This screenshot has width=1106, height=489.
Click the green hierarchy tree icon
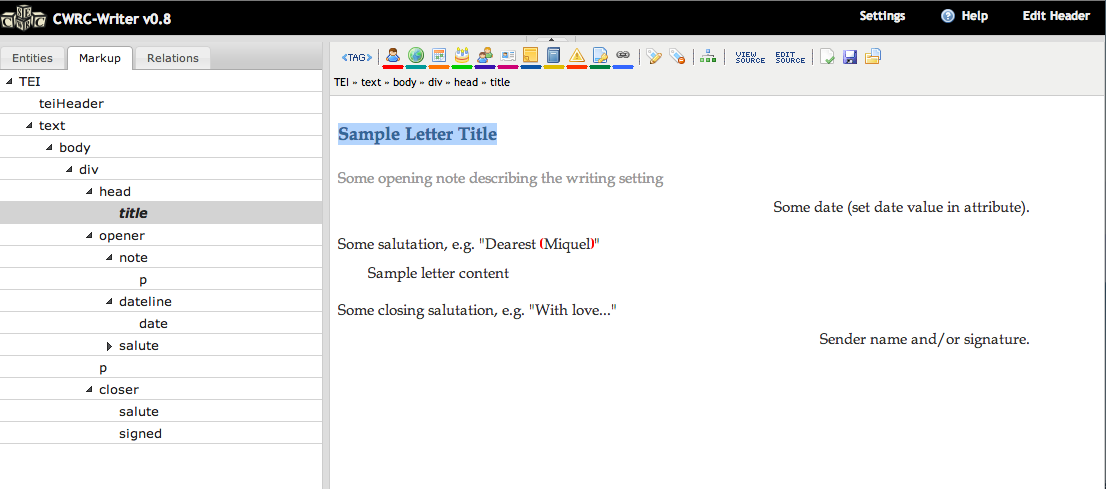click(708, 57)
